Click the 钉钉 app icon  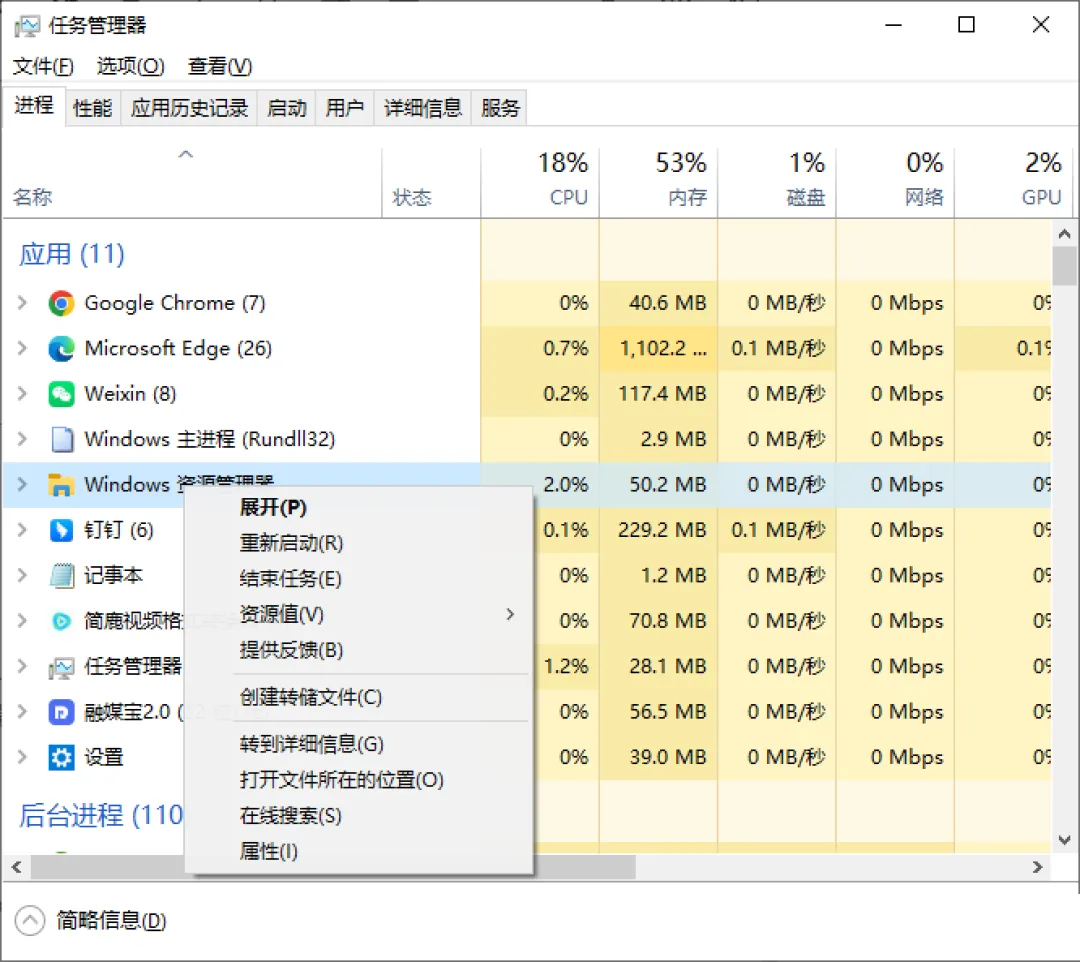(x=62, y=530)
